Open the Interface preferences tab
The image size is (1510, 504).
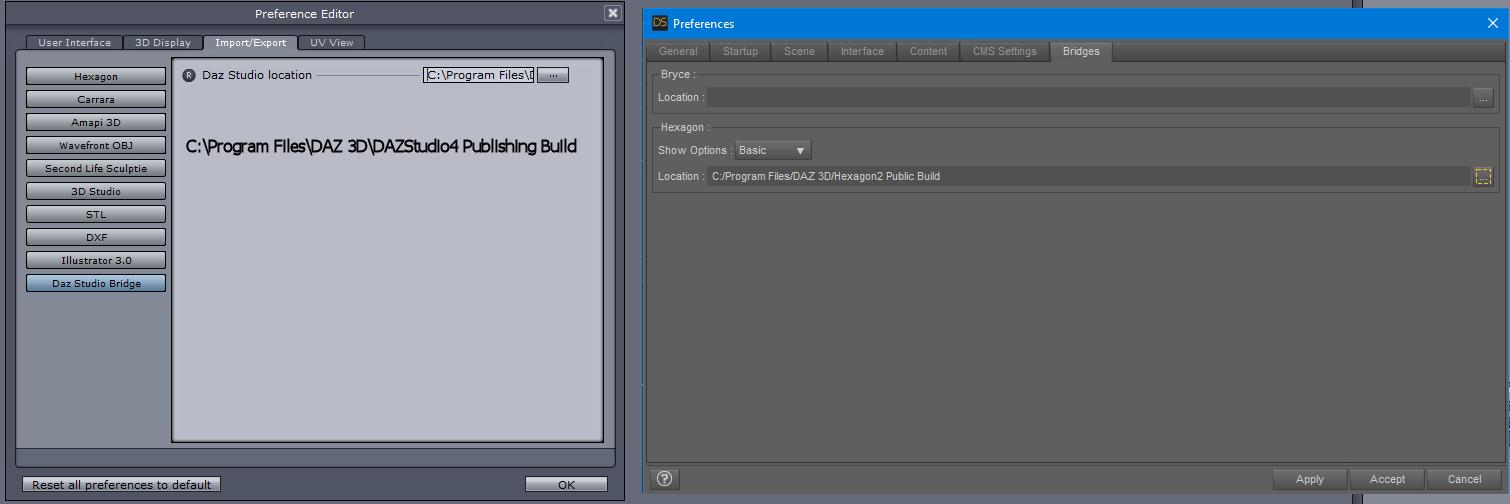pyautogui.click(x=862, y=51)
